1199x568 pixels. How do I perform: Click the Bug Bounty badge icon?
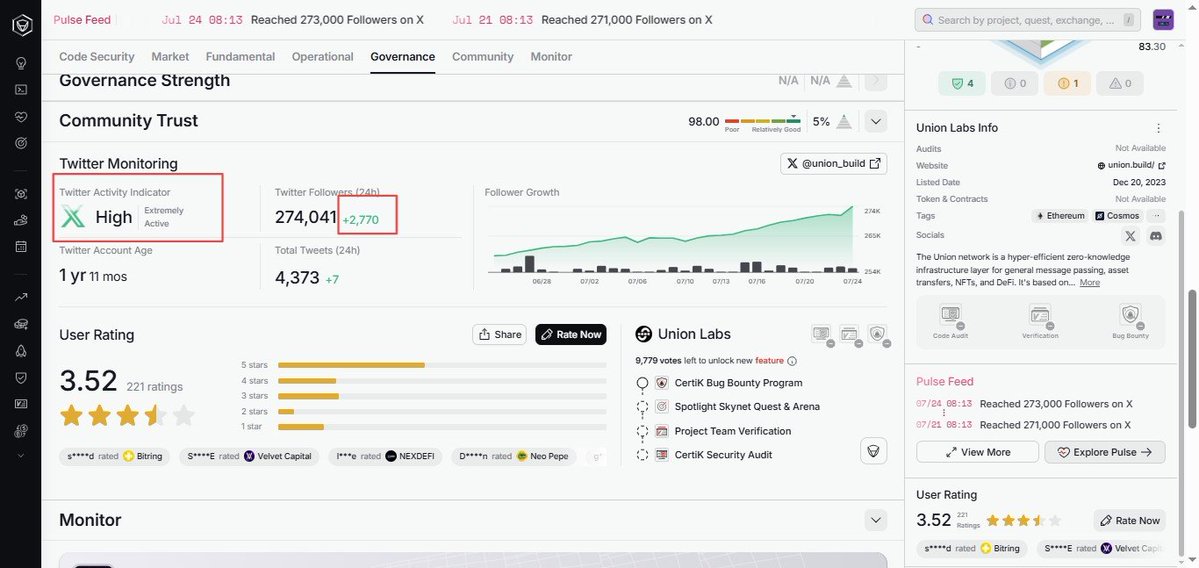tap(1130, 316)
